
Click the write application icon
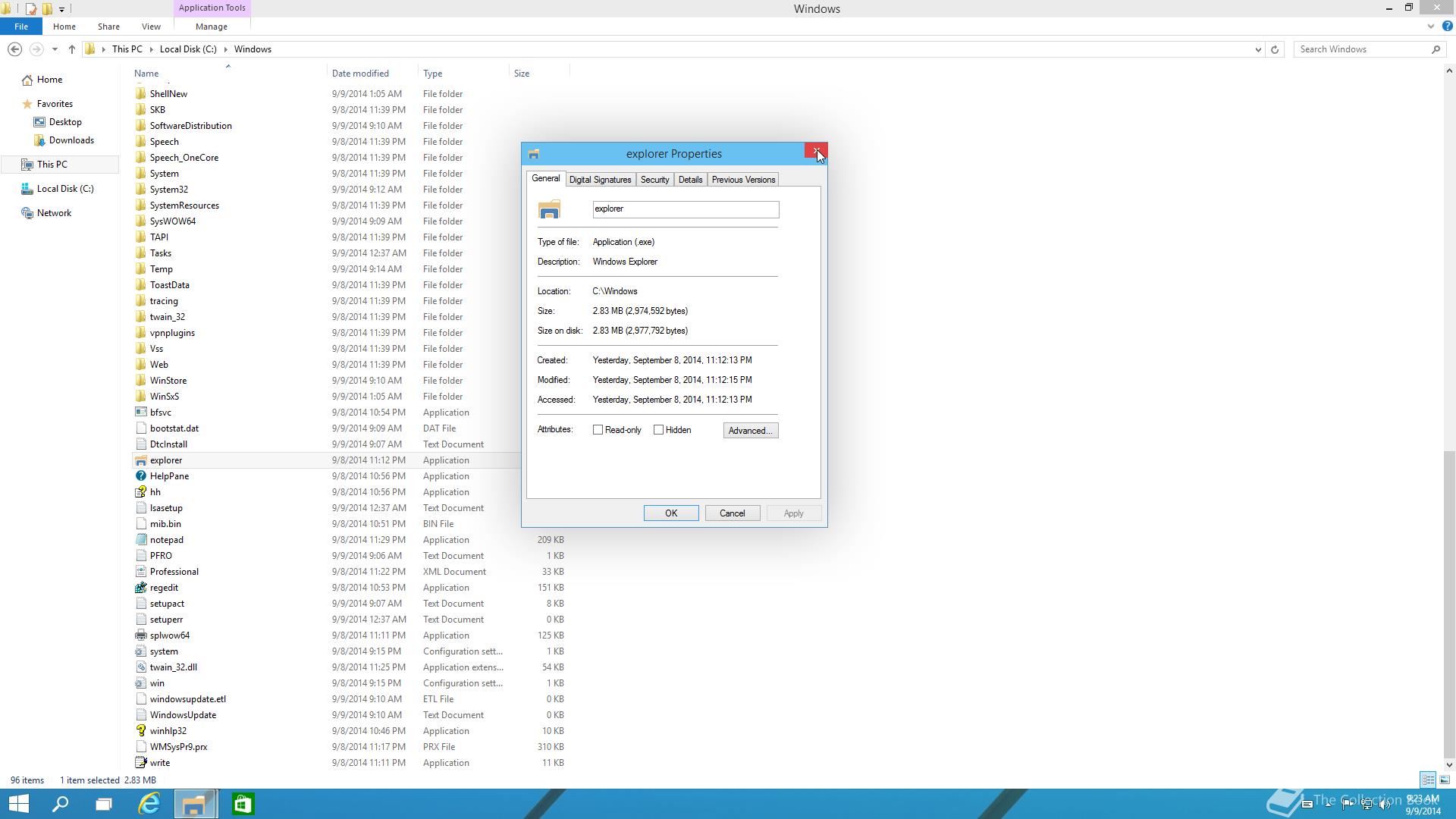pyautogui.click(x=140, y=763)
